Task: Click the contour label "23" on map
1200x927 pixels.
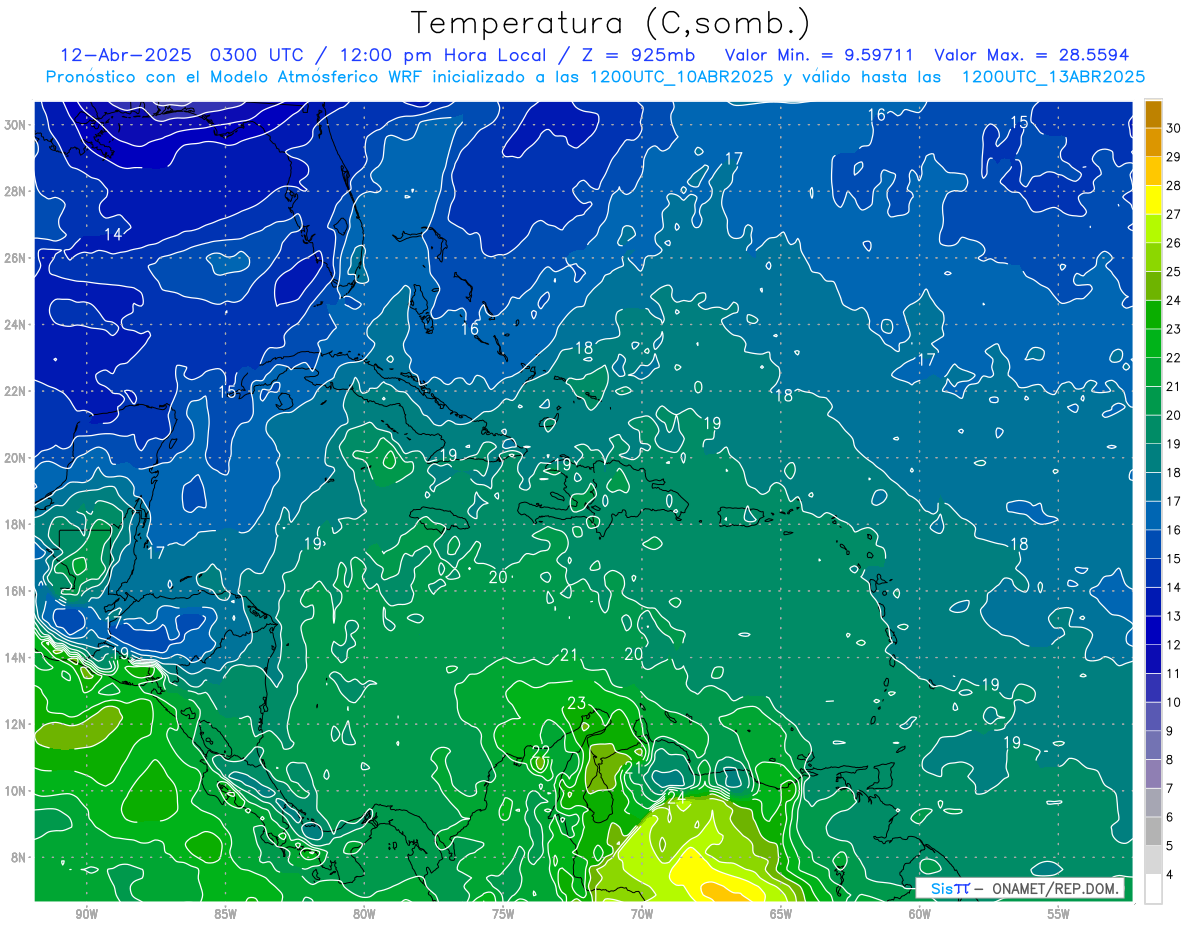Action: point(577,703)
